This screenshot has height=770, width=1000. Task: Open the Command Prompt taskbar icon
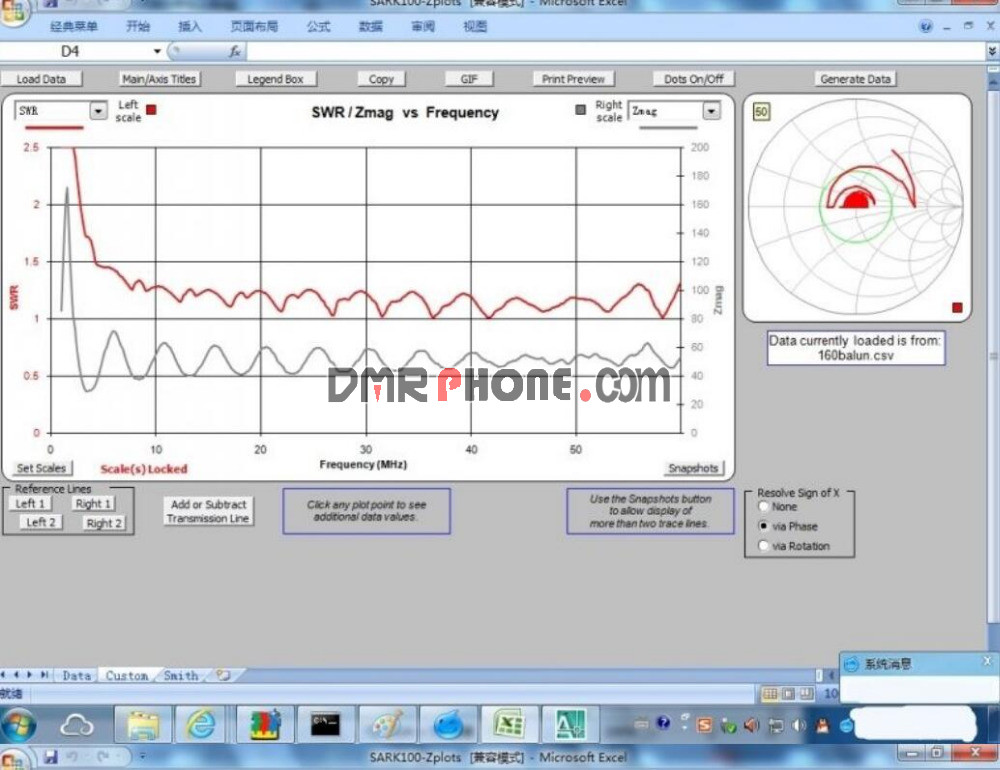[325, 725]
